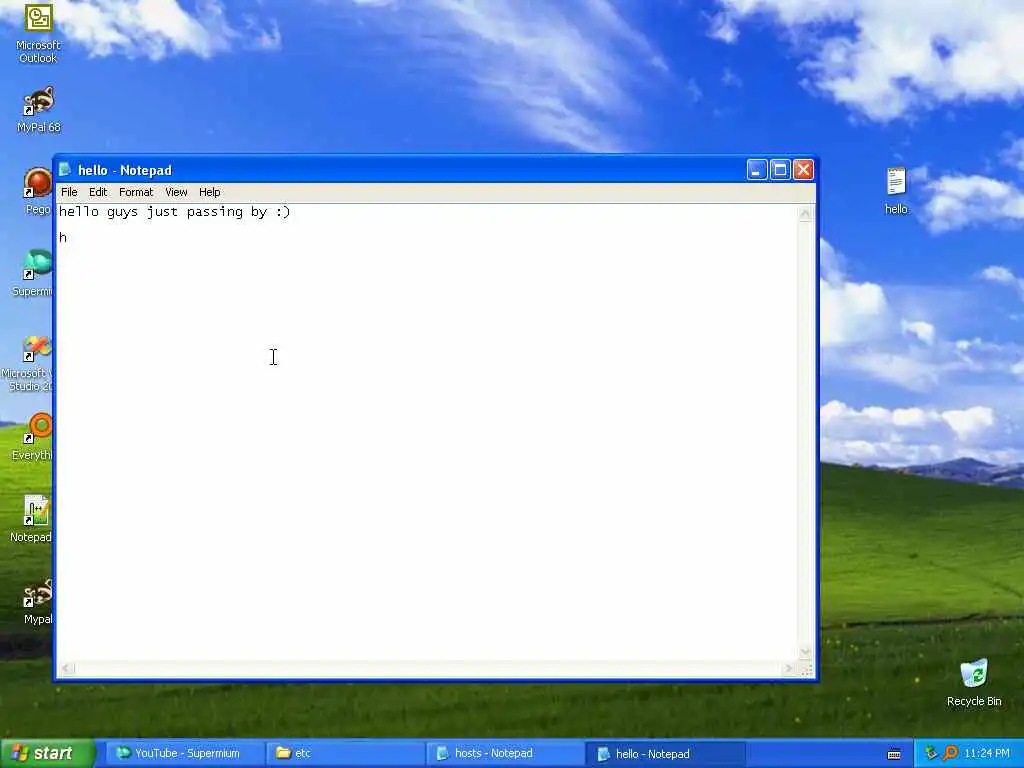Click the vertical scrollbar down arrow
Viewport: 1024px width, 768px height.
(805, 651)
